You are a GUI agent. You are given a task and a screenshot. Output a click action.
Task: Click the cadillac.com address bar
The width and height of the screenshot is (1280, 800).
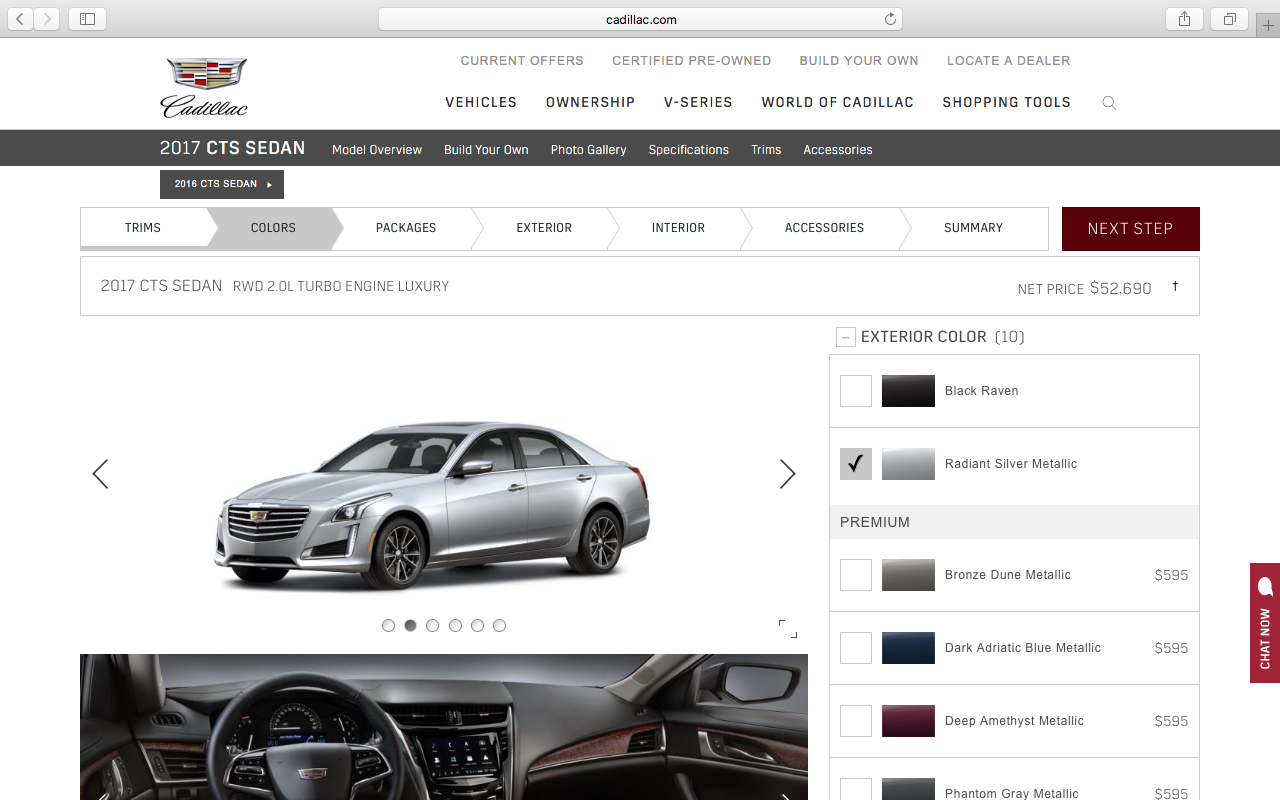click(640, 19)
